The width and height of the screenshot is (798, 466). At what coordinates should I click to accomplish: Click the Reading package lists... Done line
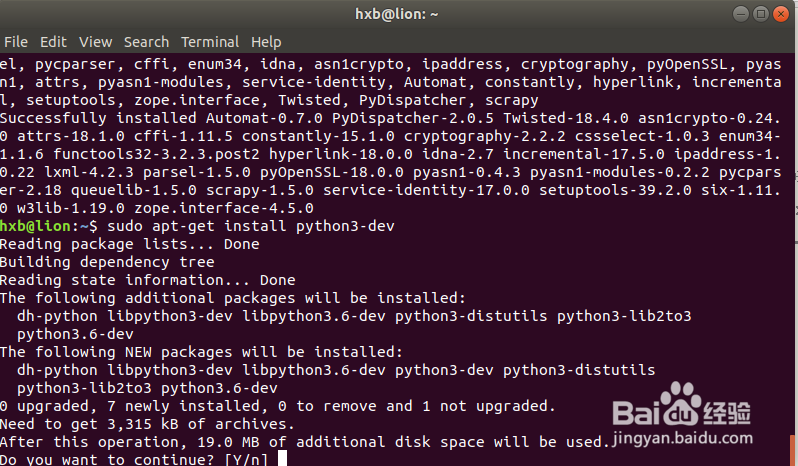[130, 244]
